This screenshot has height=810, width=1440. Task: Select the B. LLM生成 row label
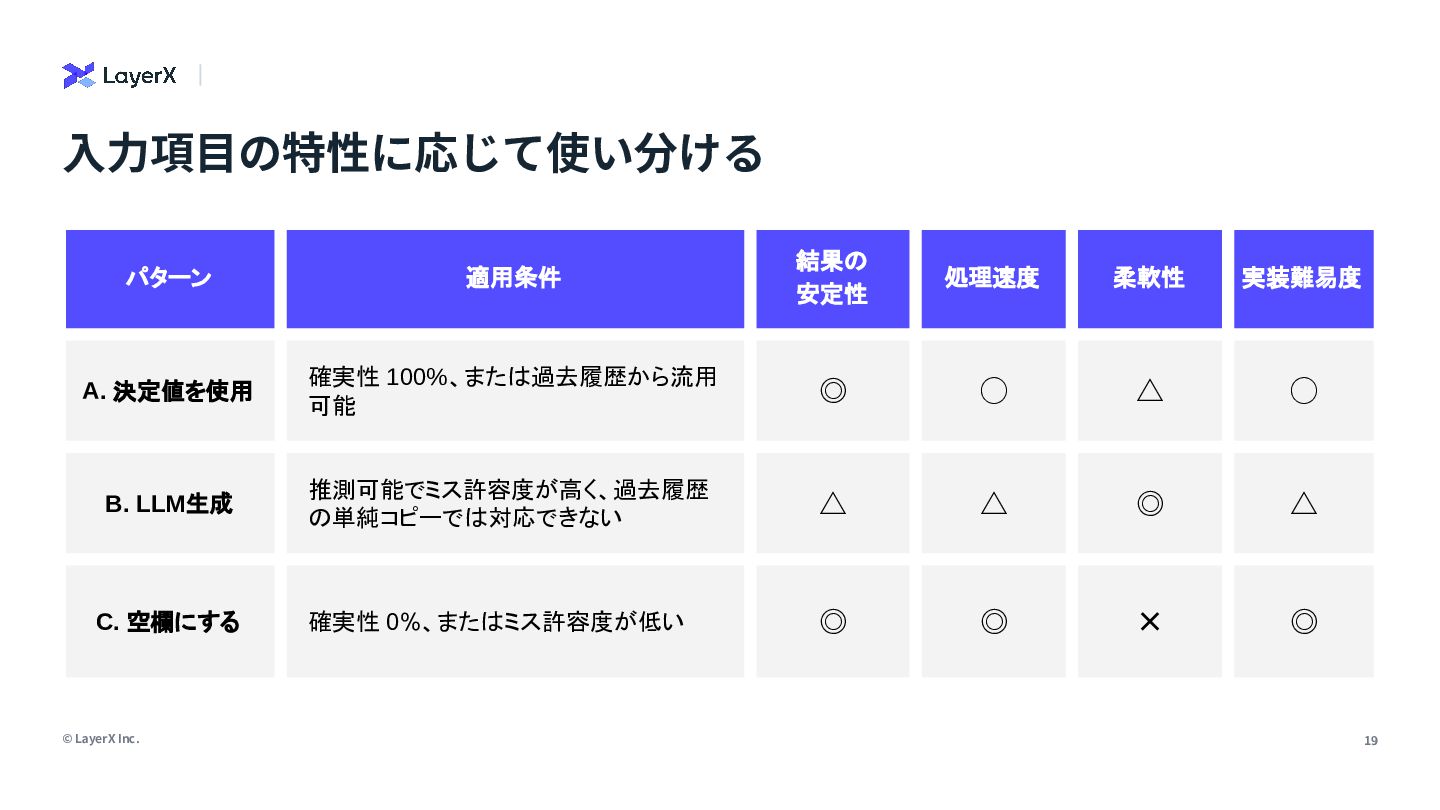[x=168, y=504]
